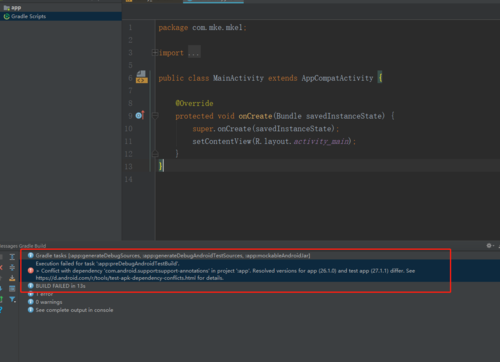Screen dimensions: 500x362
Task: Click the info icon beside BUILD FAILED row
Action: [x=31, y=286]
